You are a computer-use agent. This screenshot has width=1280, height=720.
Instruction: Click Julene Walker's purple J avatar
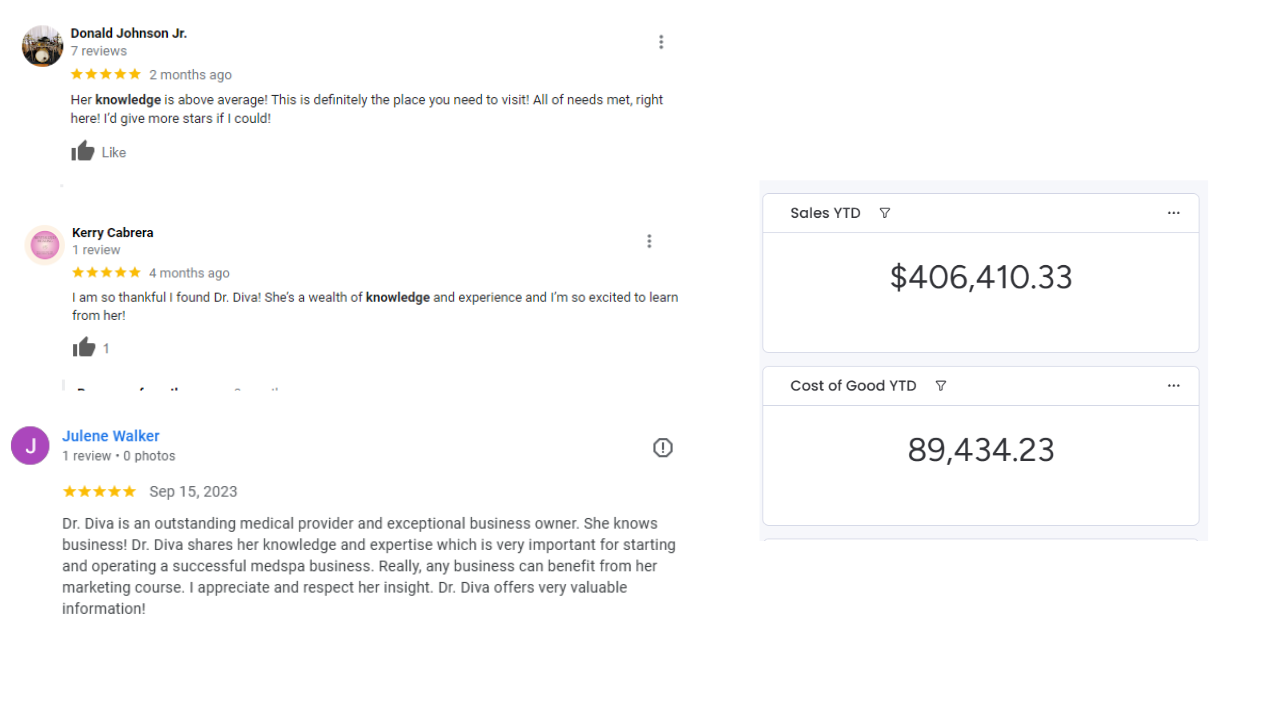coord(30,446)
